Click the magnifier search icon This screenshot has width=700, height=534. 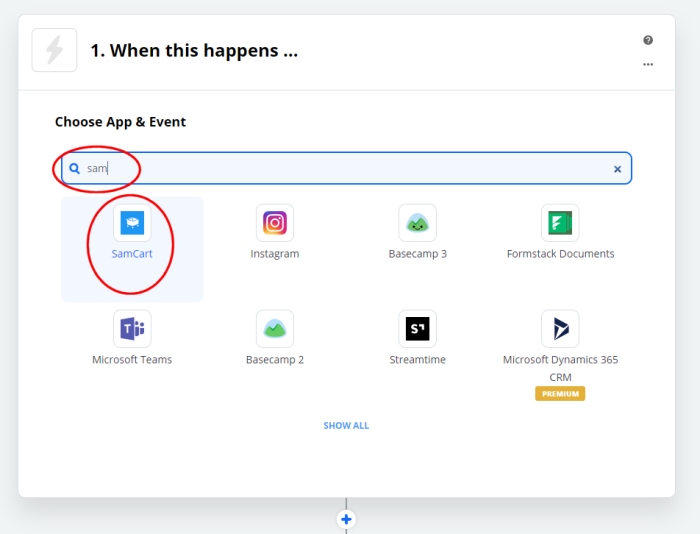[x=75, y=168]
